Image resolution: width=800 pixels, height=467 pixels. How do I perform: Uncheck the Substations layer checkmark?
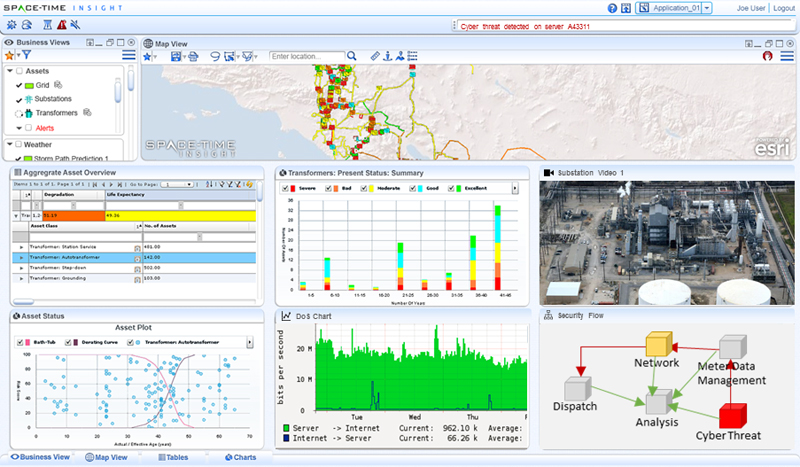19,100
